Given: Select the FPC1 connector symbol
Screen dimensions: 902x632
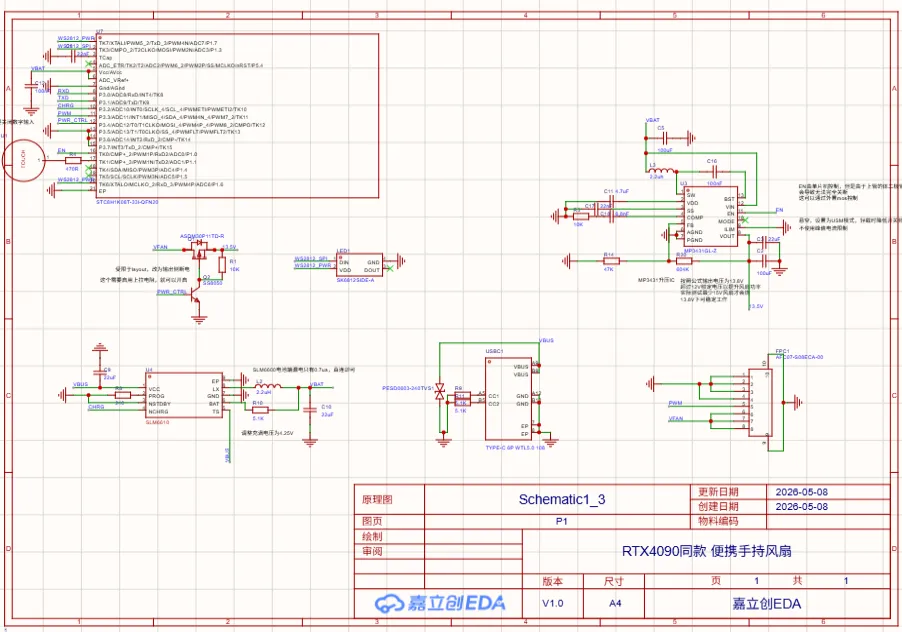Looking at the screenshot, I should [760, 403].
